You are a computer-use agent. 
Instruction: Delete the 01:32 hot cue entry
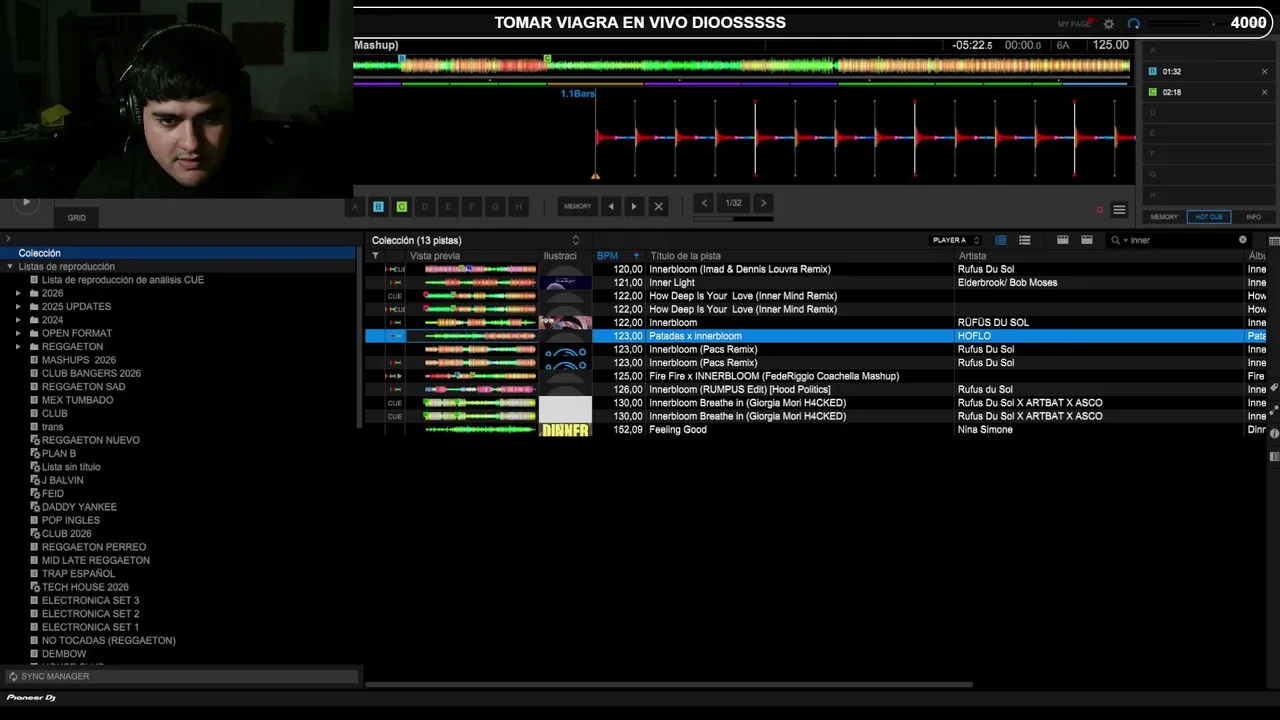coord(1264,72)
